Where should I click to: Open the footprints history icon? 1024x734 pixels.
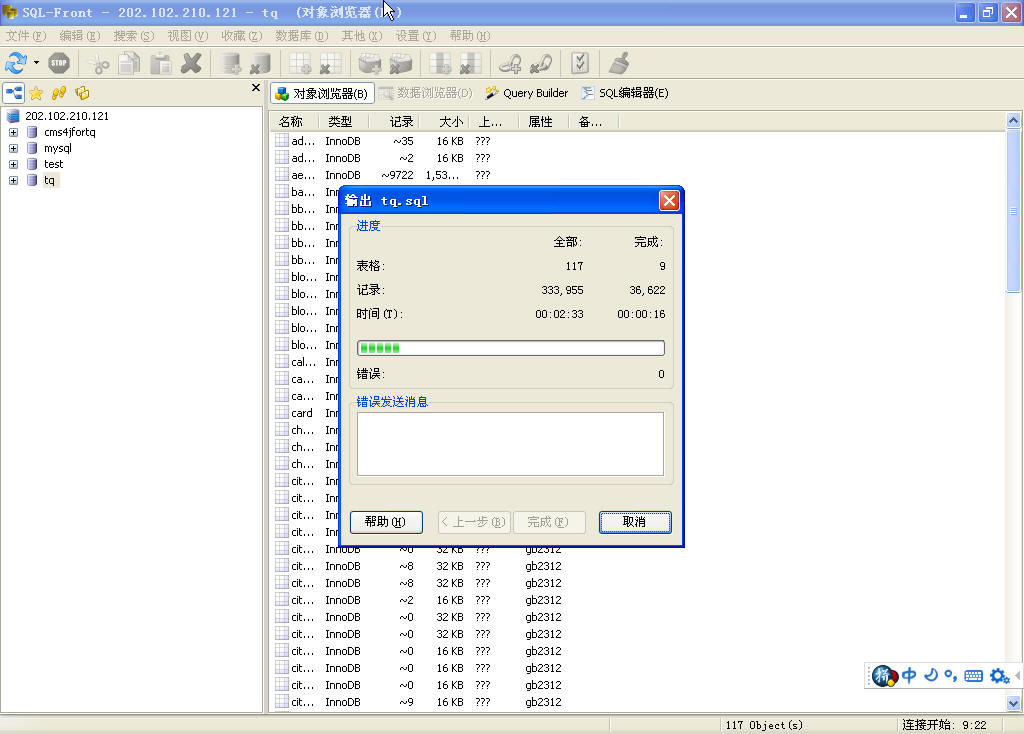point(59,93)
